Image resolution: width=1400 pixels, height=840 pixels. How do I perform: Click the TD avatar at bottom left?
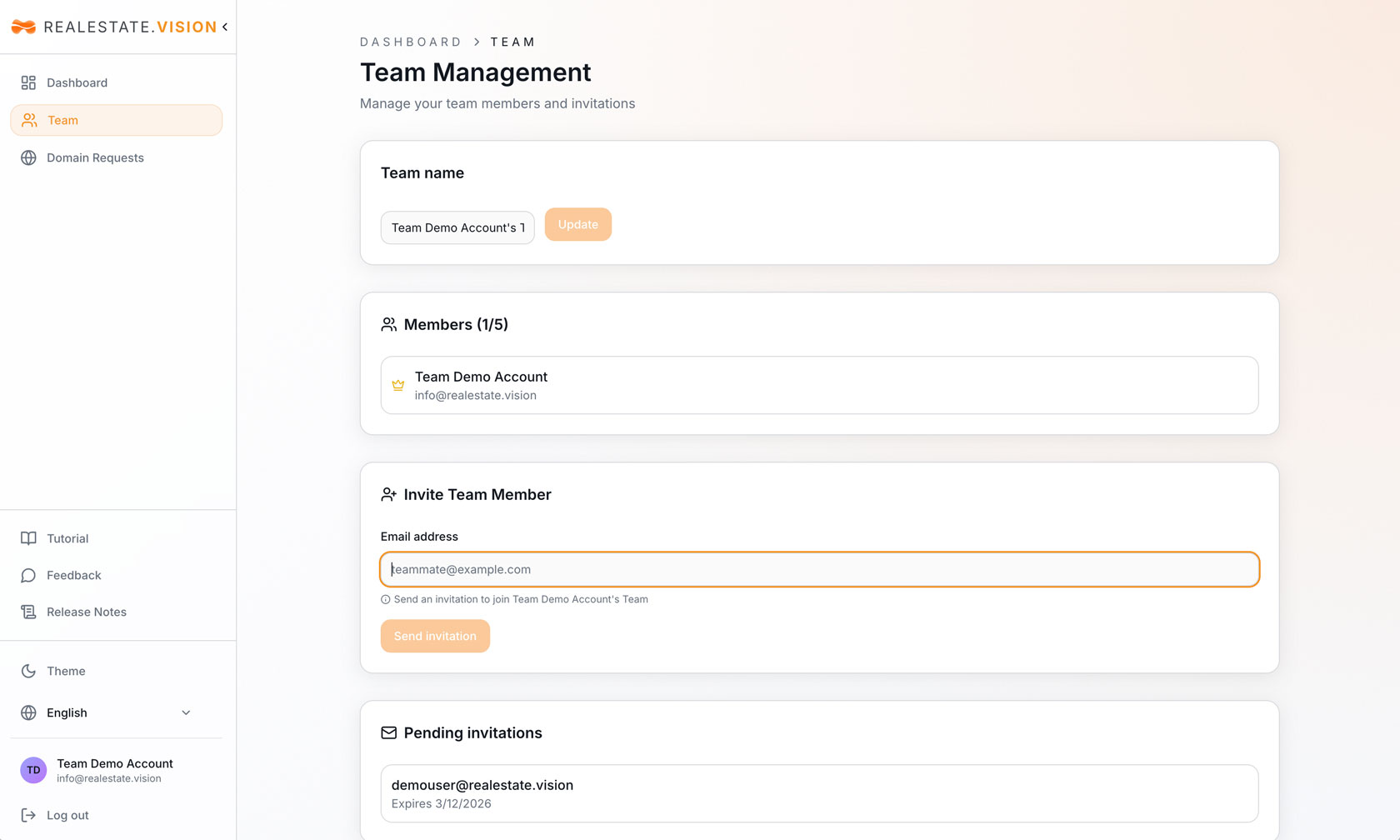click(x=32, y=770)
